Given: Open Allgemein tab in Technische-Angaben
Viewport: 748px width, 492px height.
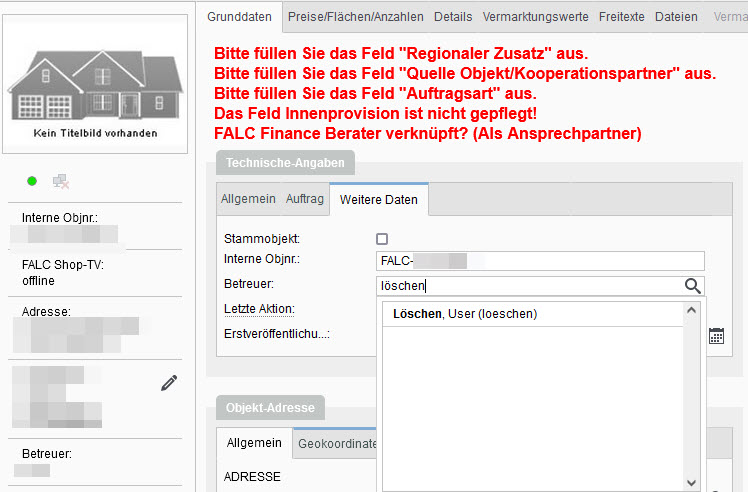Looking at the screenshot, I should 248,199.
